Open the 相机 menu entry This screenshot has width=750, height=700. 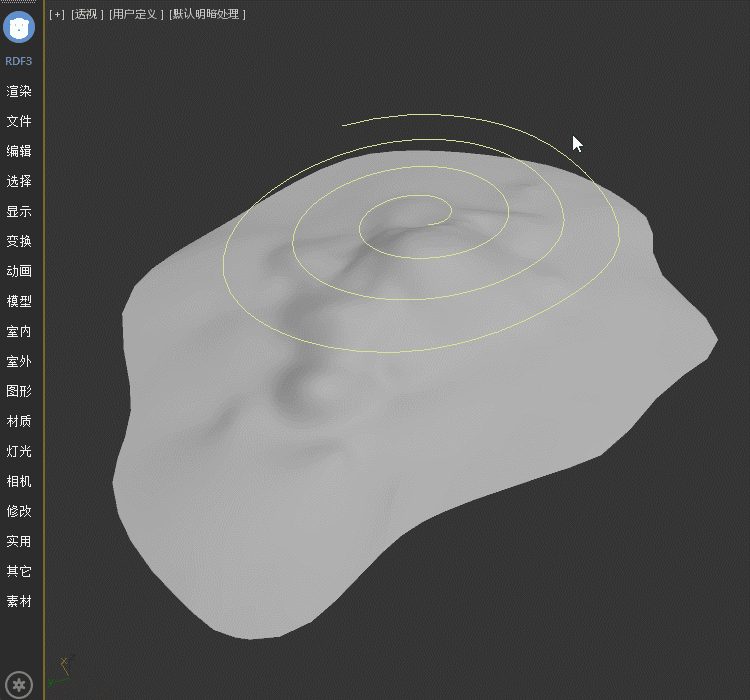tap(19, 481)
